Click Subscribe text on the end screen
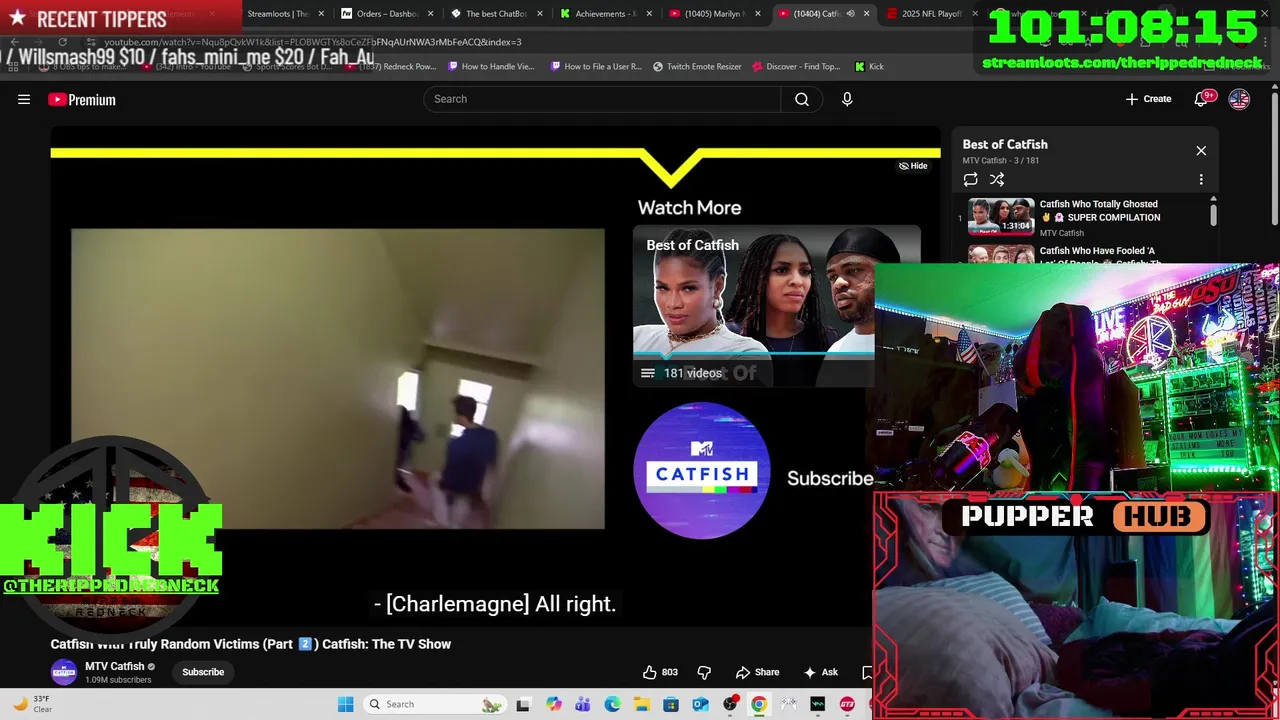The height and width of the screenshot is (720, 1280). pos(830,478)
